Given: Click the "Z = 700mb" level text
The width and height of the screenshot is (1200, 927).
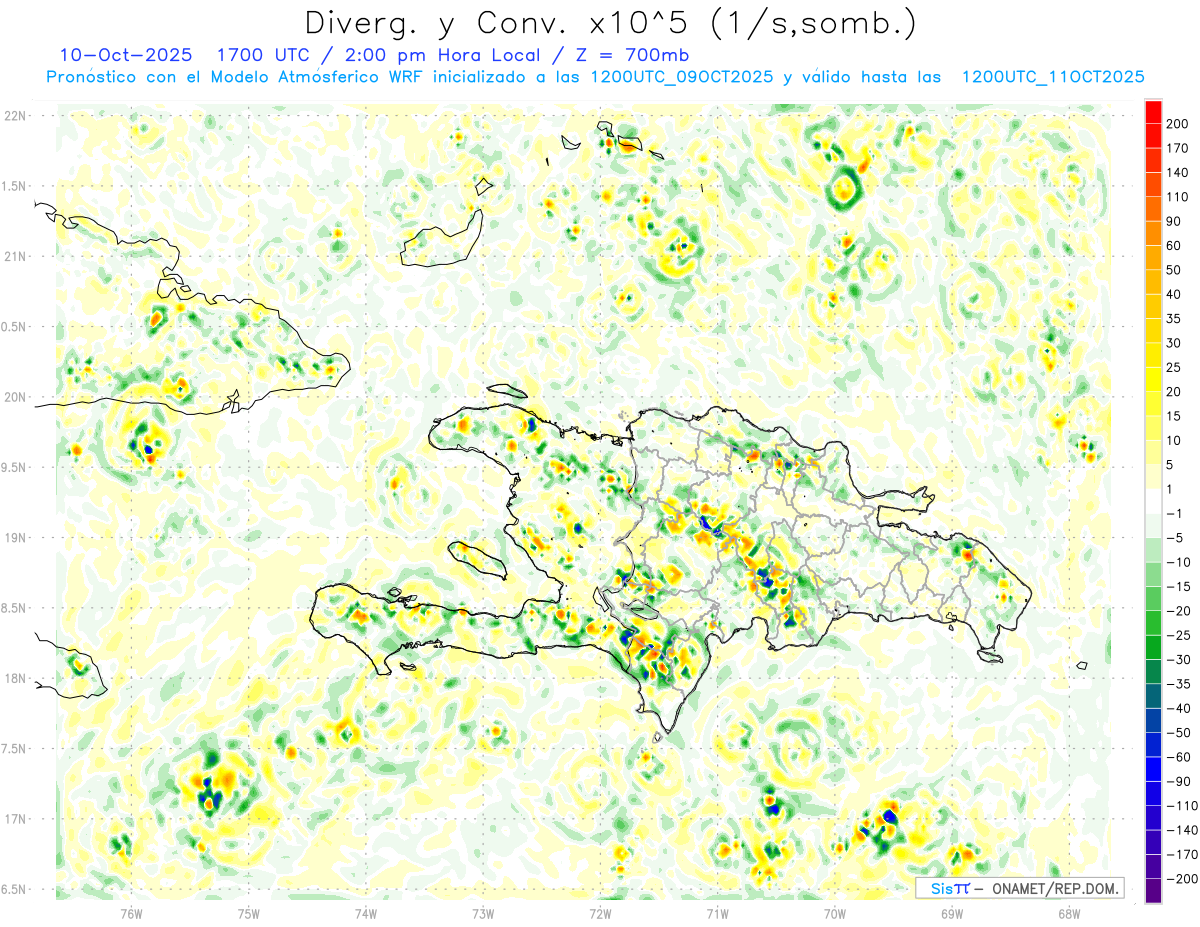Looking at the screenshot, I should [x=632, y=54].
